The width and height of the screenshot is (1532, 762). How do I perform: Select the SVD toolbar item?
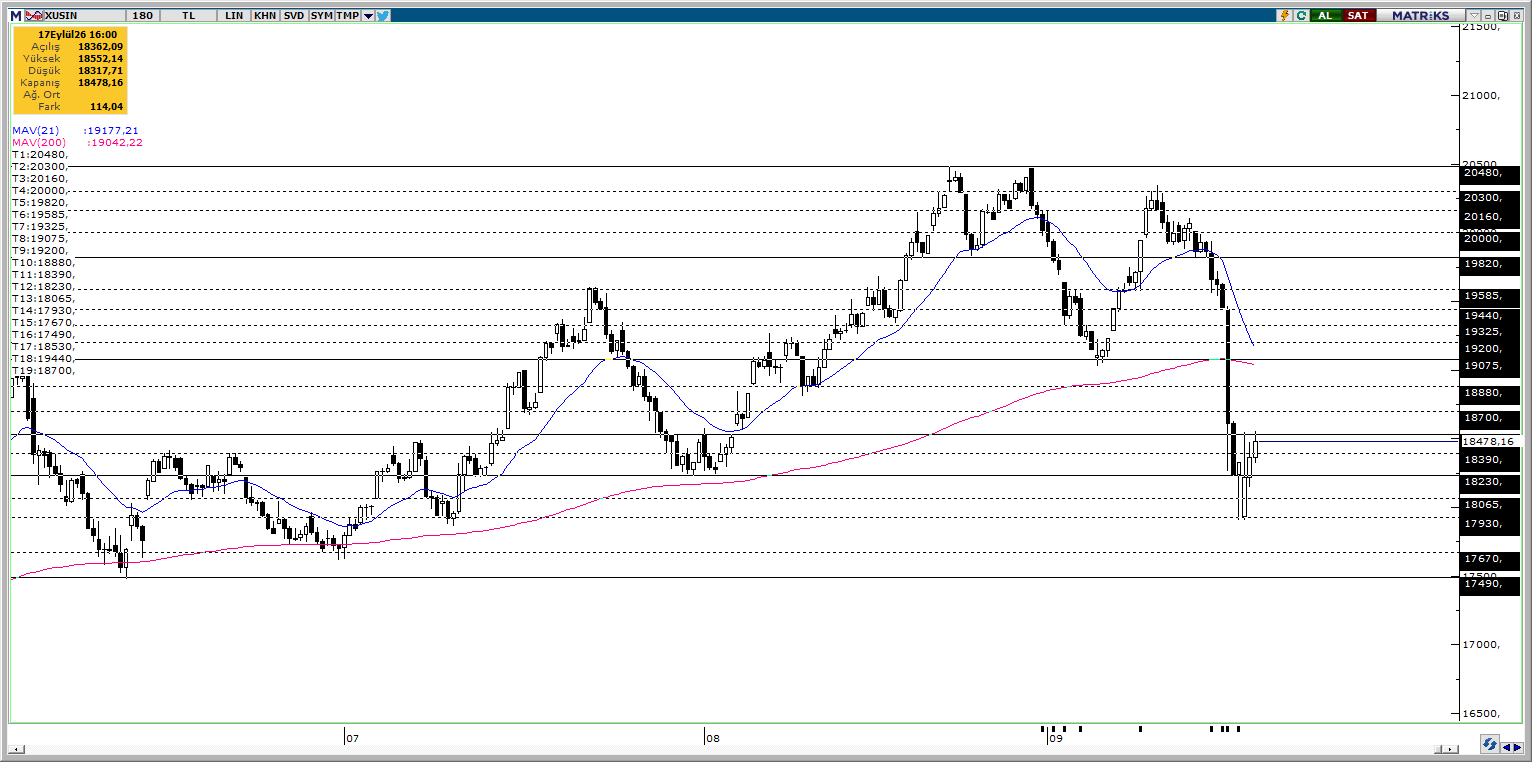click(x=294, y=16)
